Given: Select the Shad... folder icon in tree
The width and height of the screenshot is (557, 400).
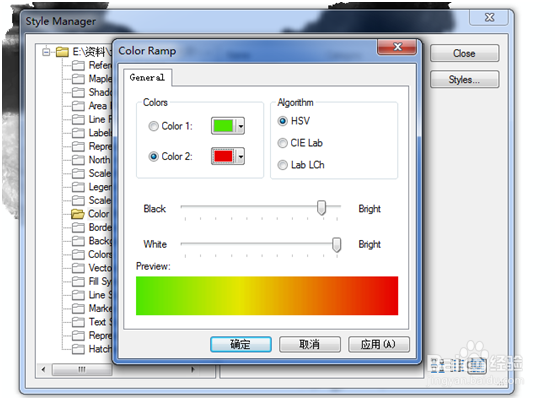Looking at the screenshot, I should [x=78, y=92].
